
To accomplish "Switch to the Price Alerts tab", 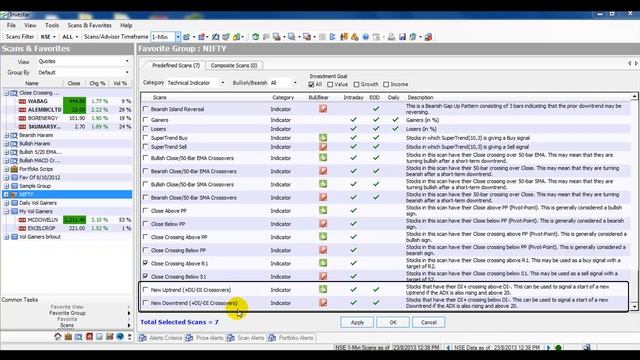I will 204,338.
